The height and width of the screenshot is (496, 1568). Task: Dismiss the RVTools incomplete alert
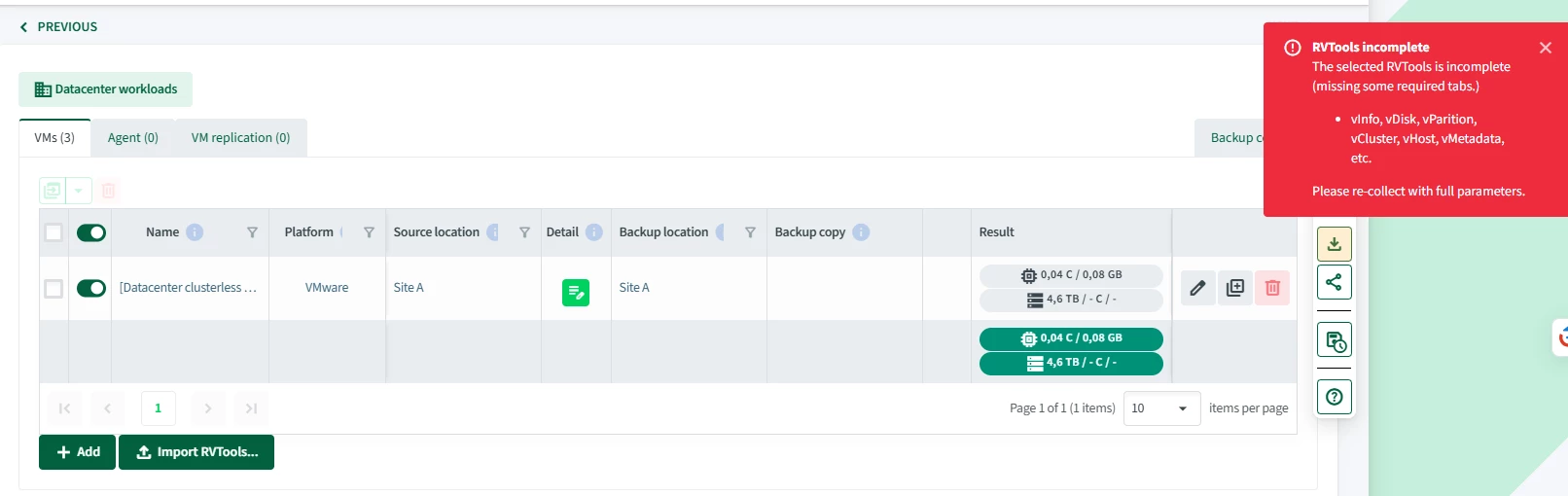1546,48
